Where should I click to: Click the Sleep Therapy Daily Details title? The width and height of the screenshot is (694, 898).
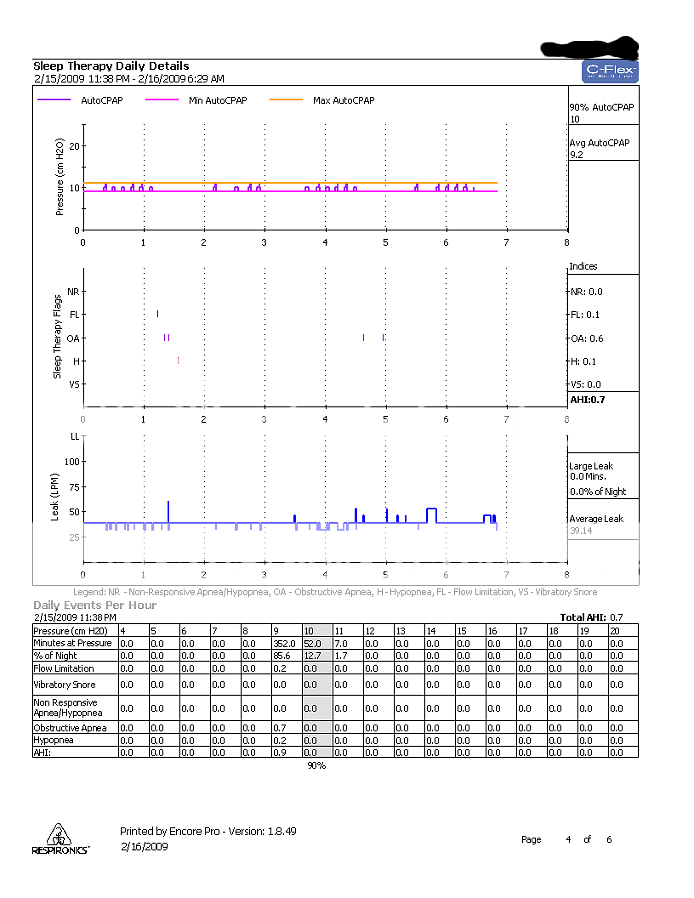pos(111,66)
